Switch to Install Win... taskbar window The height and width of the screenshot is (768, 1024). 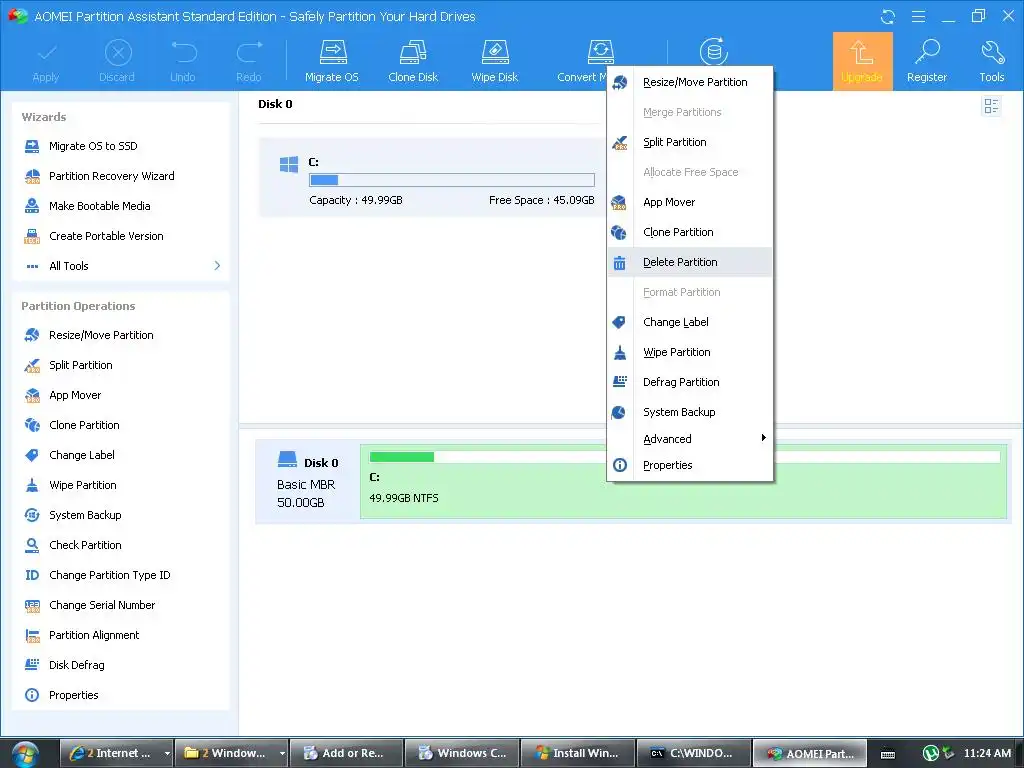tap(577, 754)
